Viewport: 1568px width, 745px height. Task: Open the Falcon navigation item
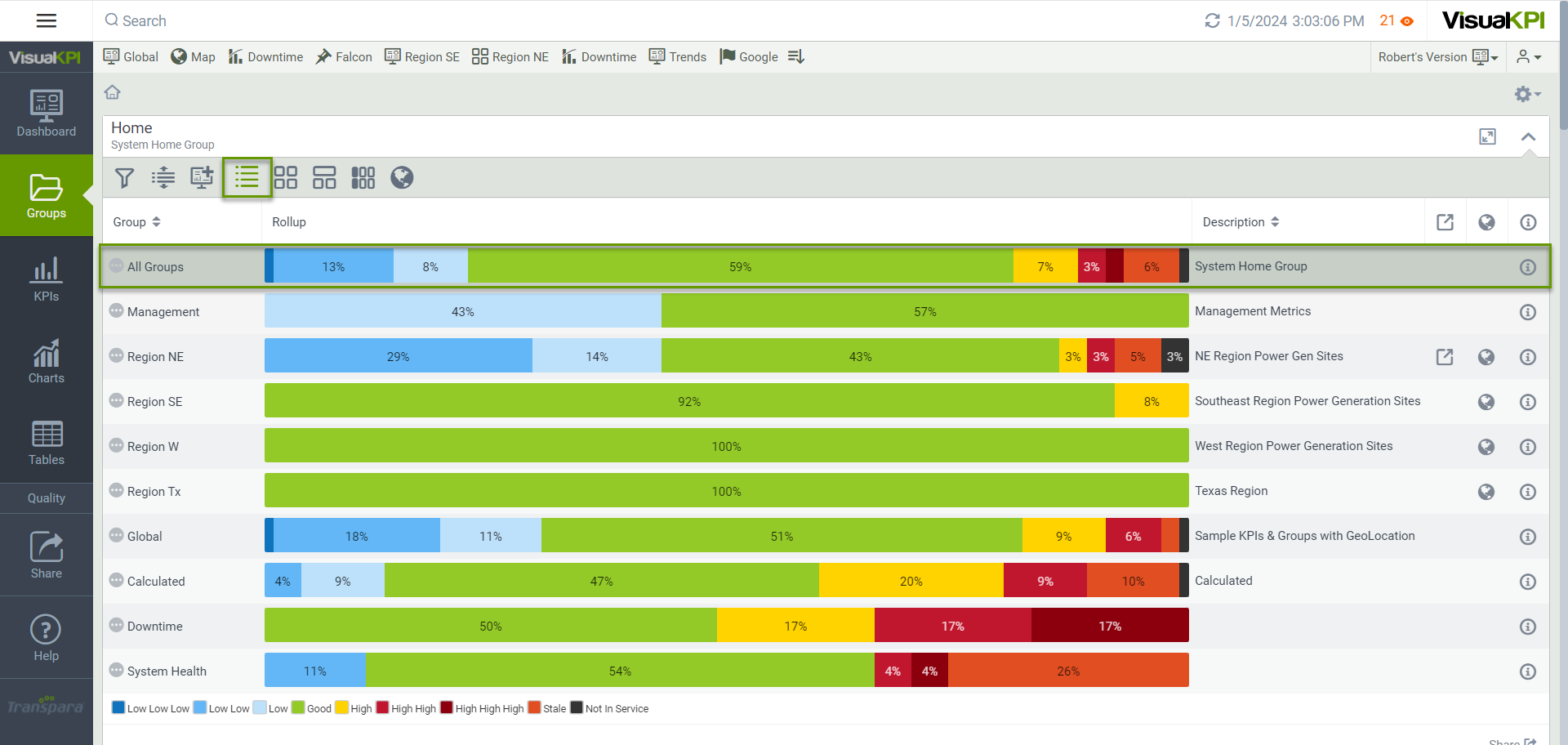tap(344, 57)
